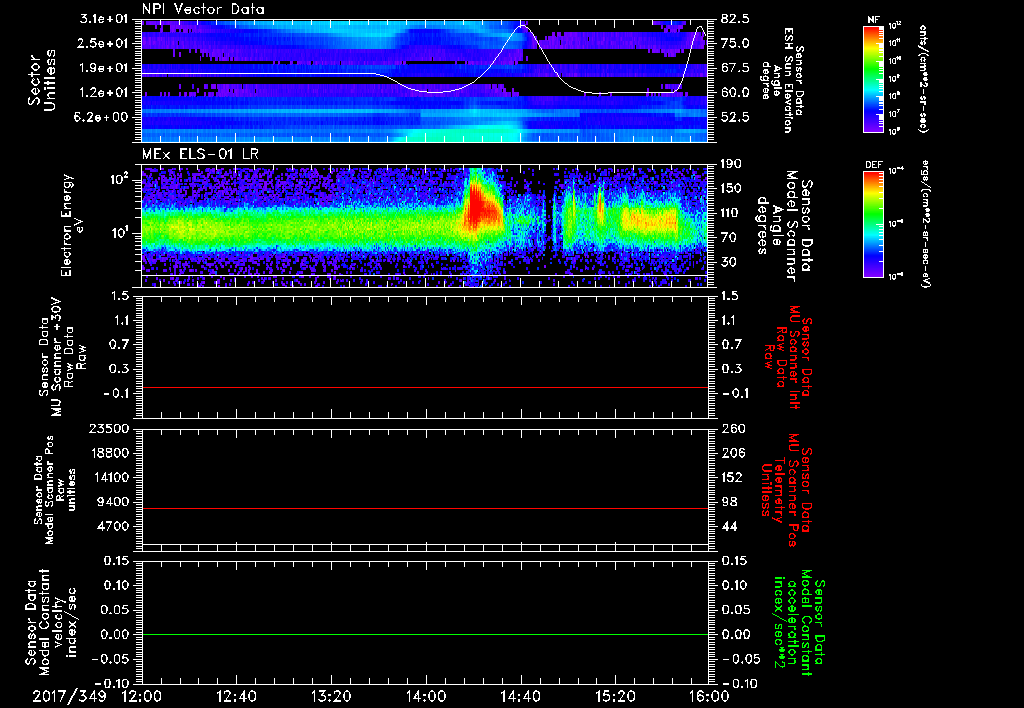This screenshot has height=708, width=1024.
Task: Click the 3.1e+01 sector tick value
Action: (106, 19)
